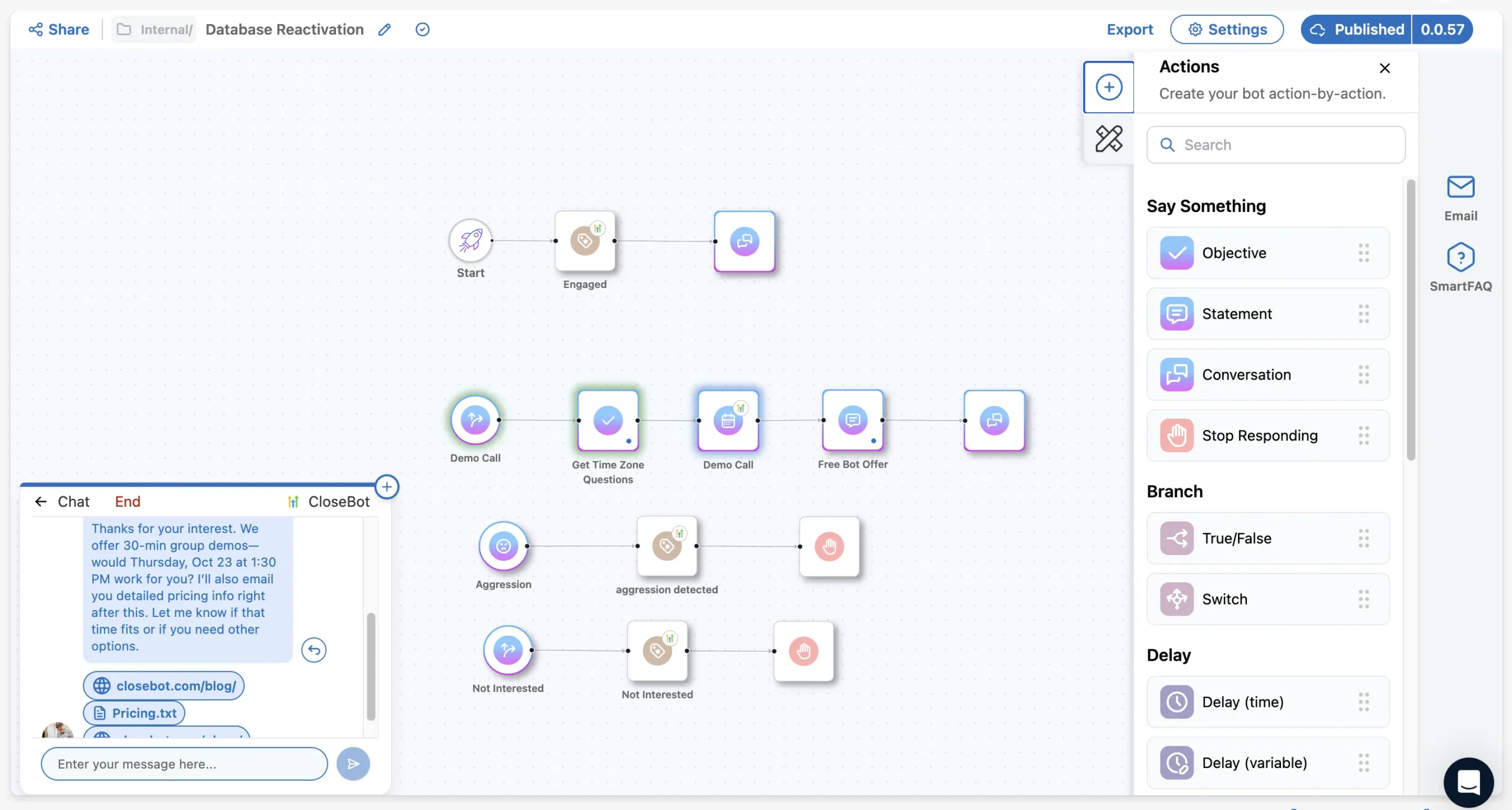Viewport: 1512px width, 810px height.
Task: Open the version 0.0.57 selector
Action: pyautogui.click(x=1442, y=30)
